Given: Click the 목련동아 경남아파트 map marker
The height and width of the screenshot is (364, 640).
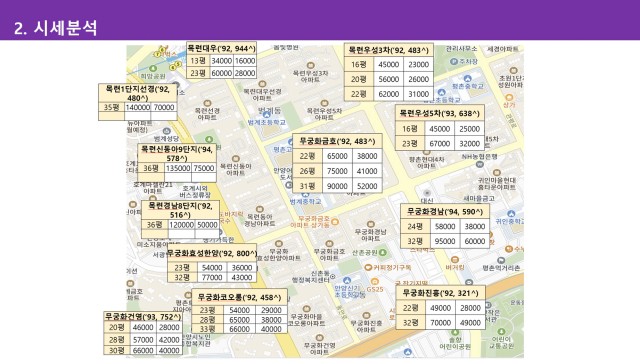Looking at the screenshot, I should pyautogui.click(x=260, y=209).
